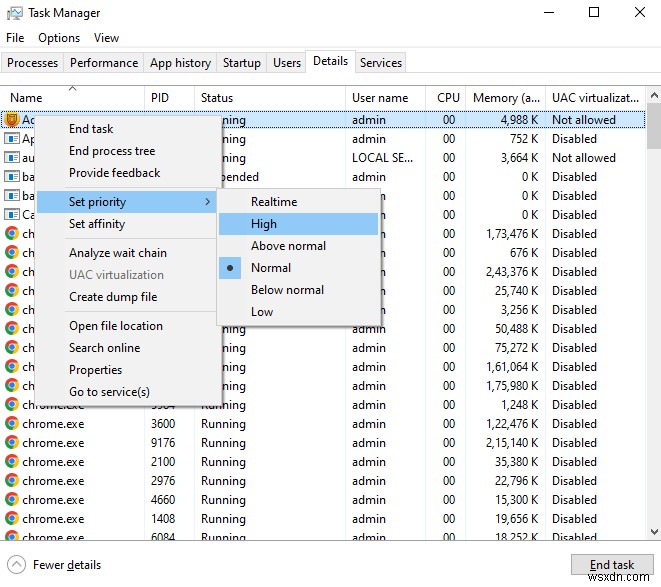
Task: Click the vertical scrollbar thumb
Action: pyautogui.click(x=654, y=126)
